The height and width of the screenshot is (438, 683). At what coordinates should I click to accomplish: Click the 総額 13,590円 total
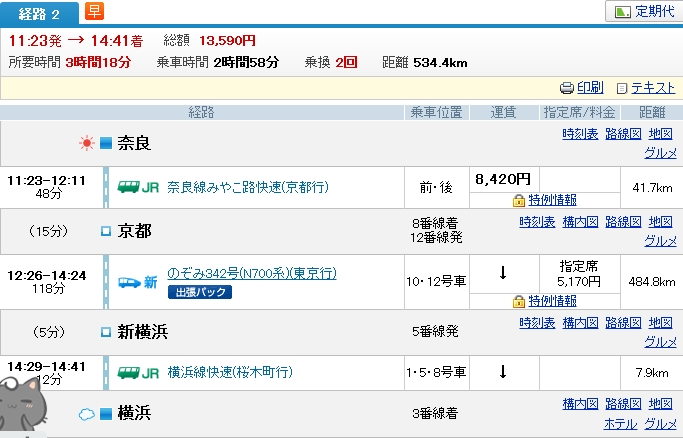pos(209,41)
